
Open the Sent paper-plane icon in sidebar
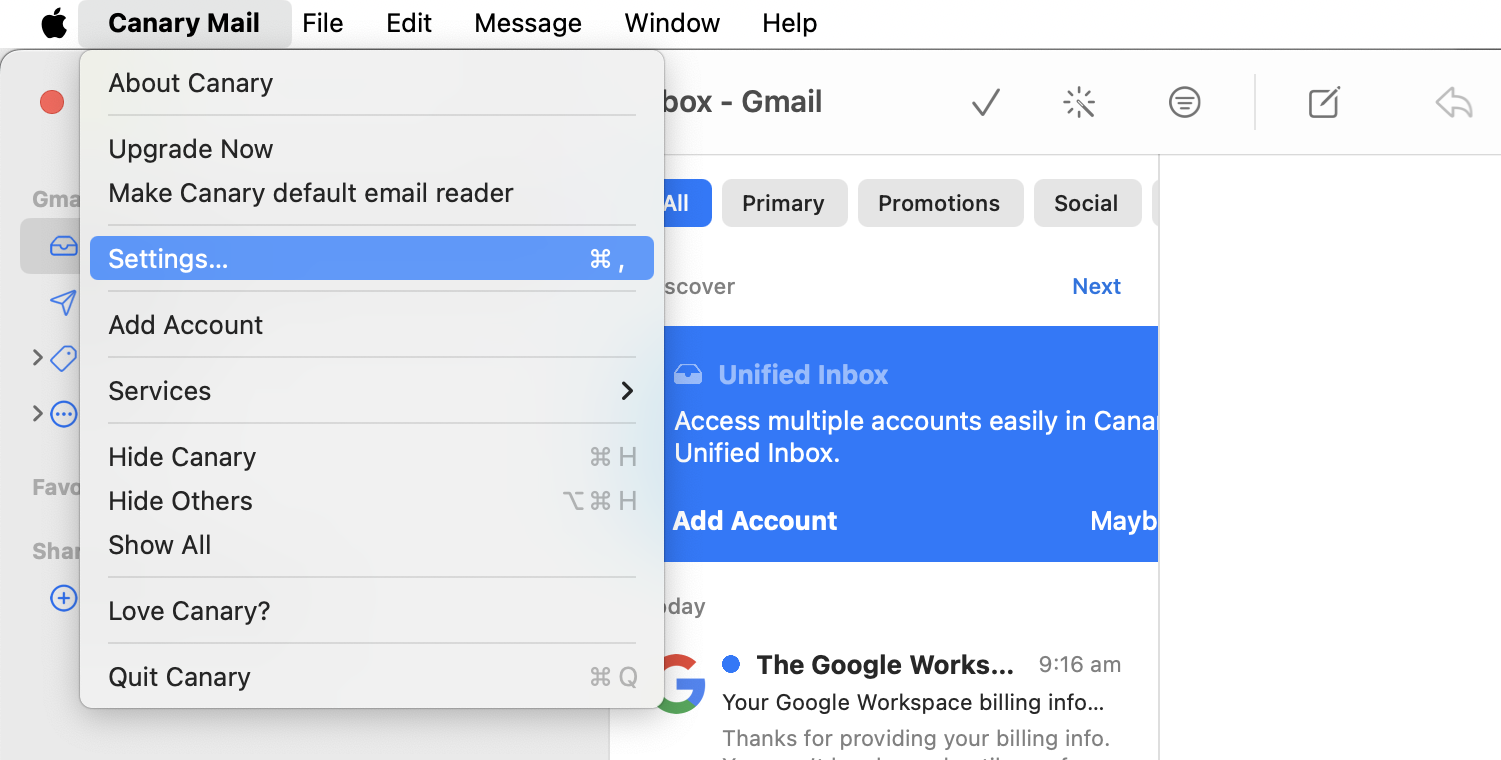[x=63, y=302]
